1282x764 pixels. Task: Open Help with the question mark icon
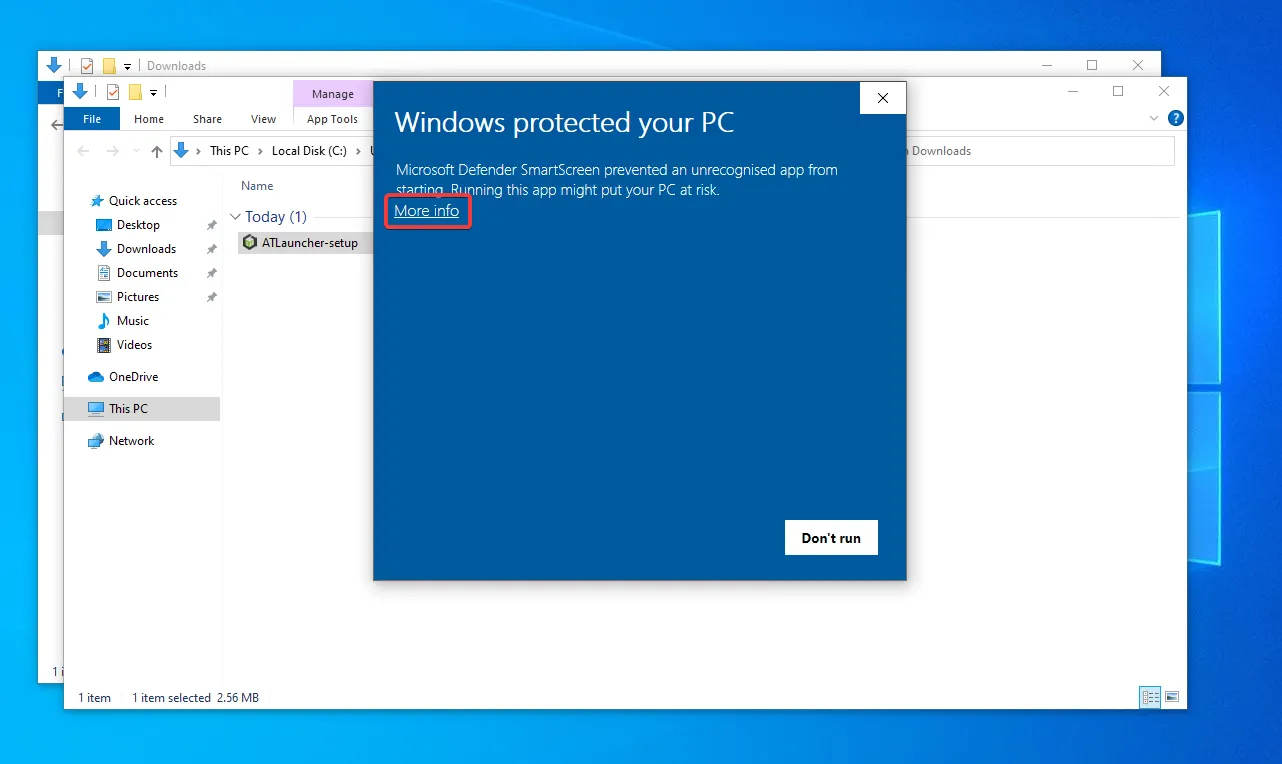point(1175,117)
